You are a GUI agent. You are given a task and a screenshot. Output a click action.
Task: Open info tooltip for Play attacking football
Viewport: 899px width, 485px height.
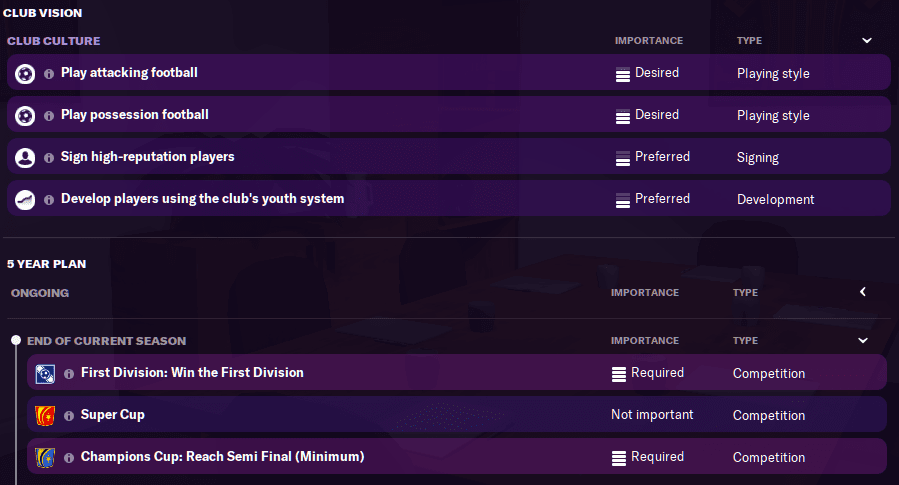(49, 74)
